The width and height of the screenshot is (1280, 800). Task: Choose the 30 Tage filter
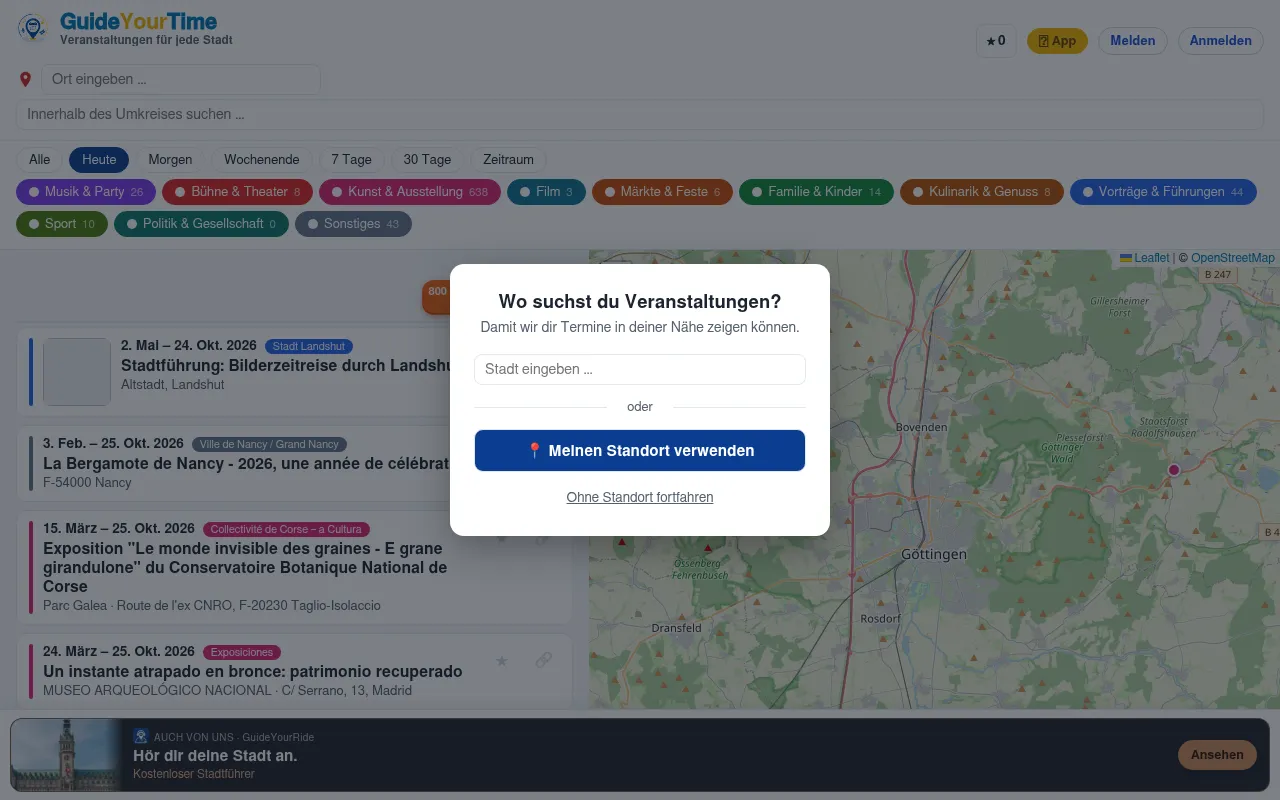click(427, 160)
